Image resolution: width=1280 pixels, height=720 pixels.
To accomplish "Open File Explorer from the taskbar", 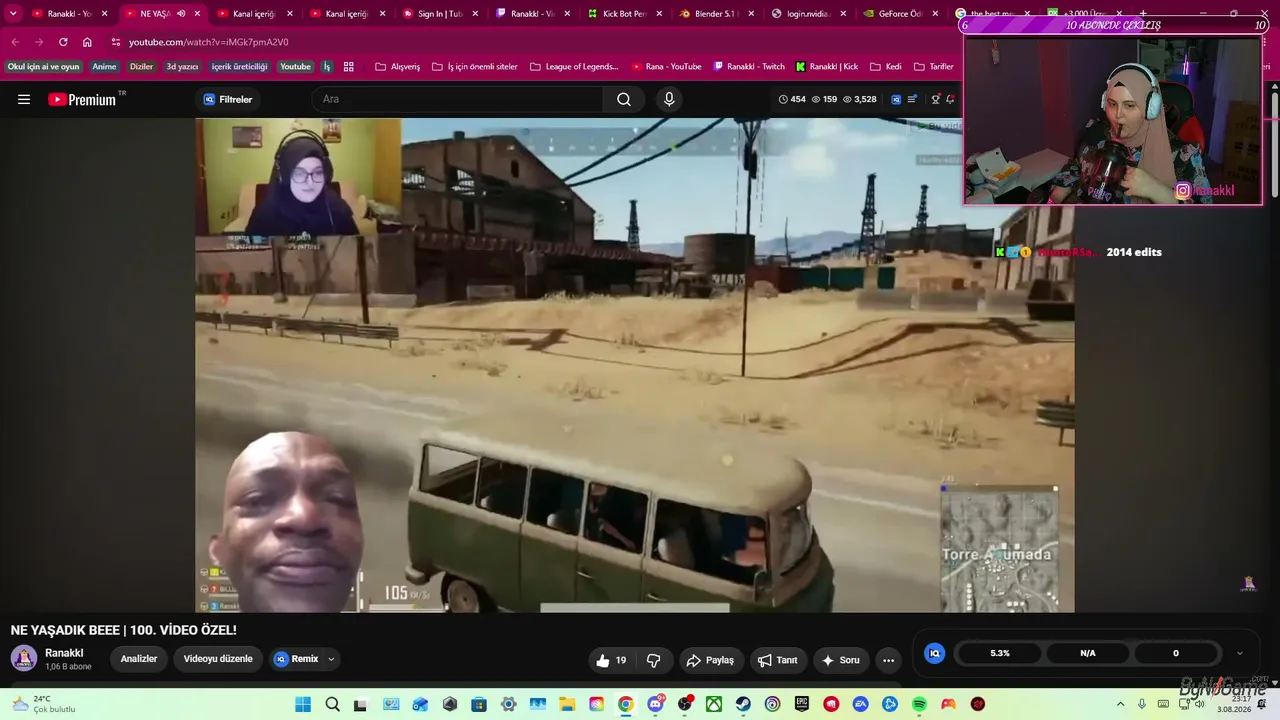I will pos(567,704).
